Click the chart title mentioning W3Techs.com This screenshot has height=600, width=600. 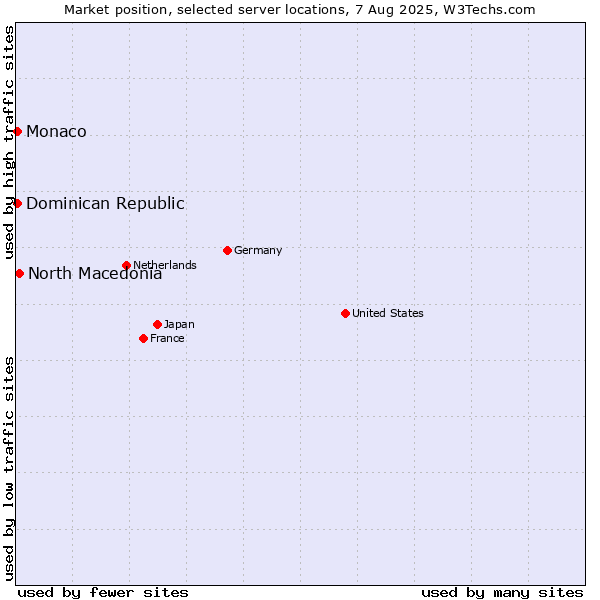click(x=300, y=10)
